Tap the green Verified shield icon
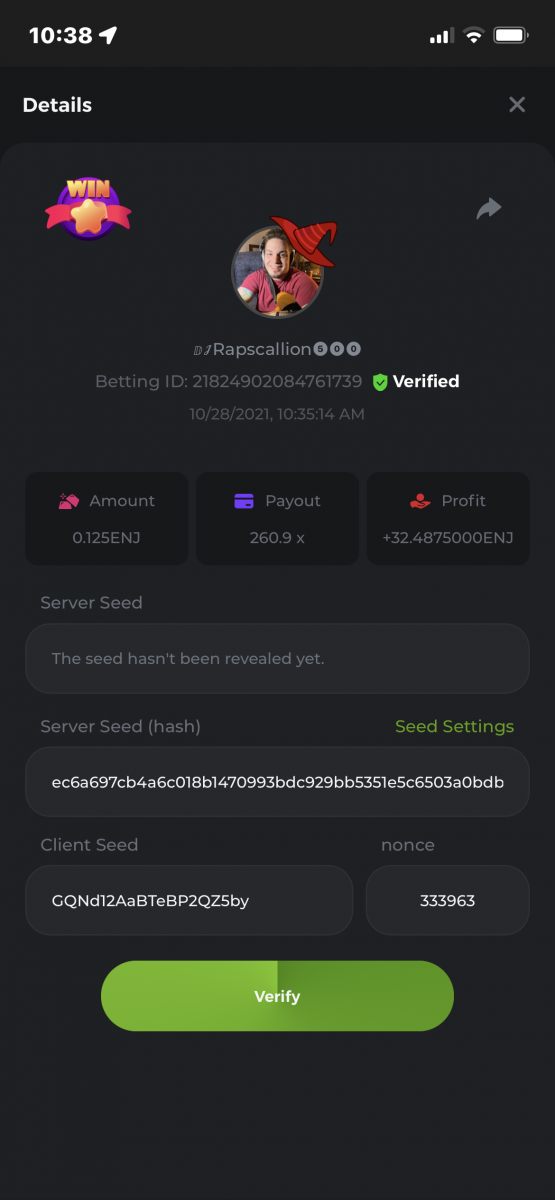555x1200 pixels. (380, 382)
